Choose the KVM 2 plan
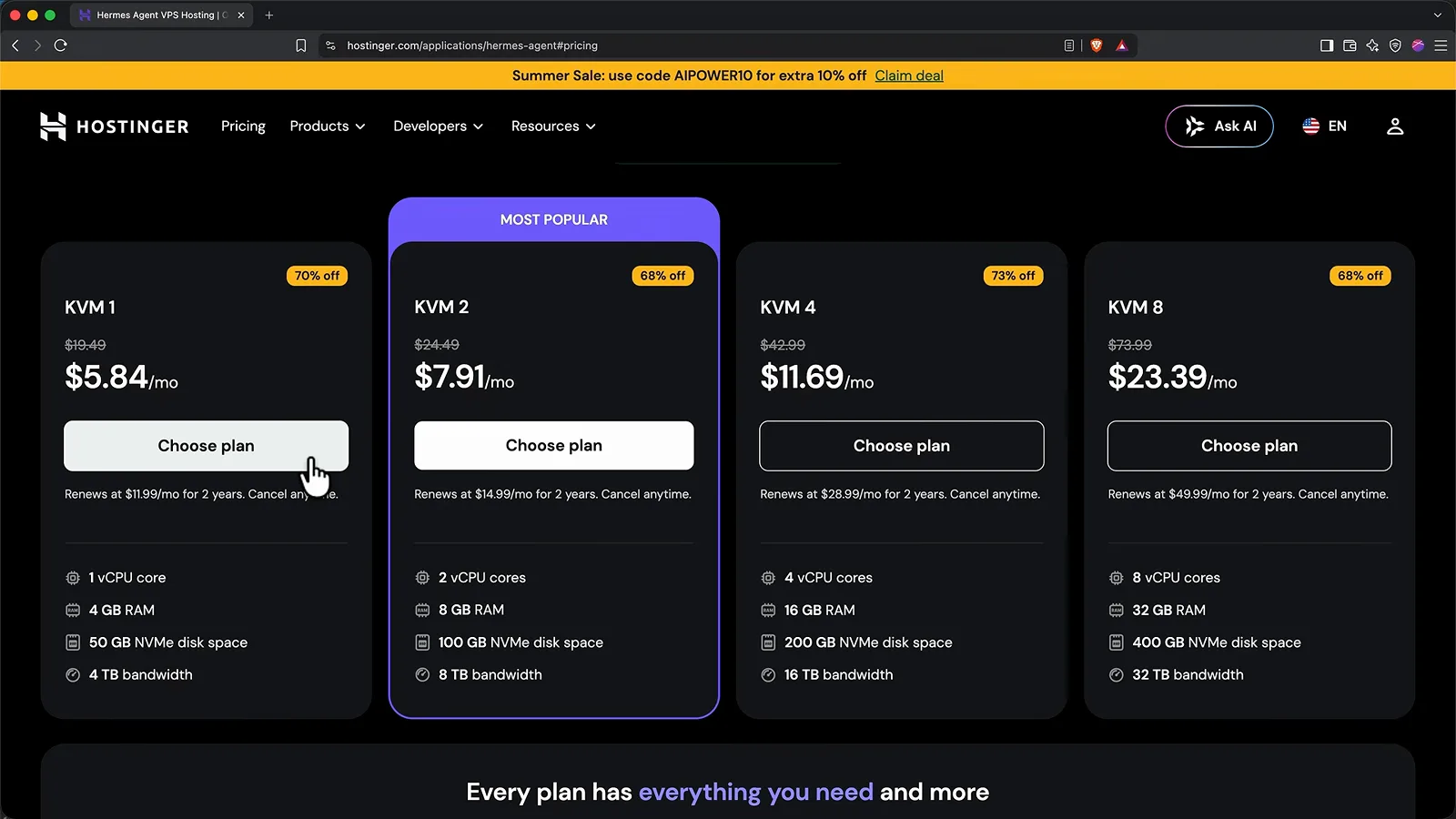This screenshot has height=819, width=1456. (x=553, y=446)
